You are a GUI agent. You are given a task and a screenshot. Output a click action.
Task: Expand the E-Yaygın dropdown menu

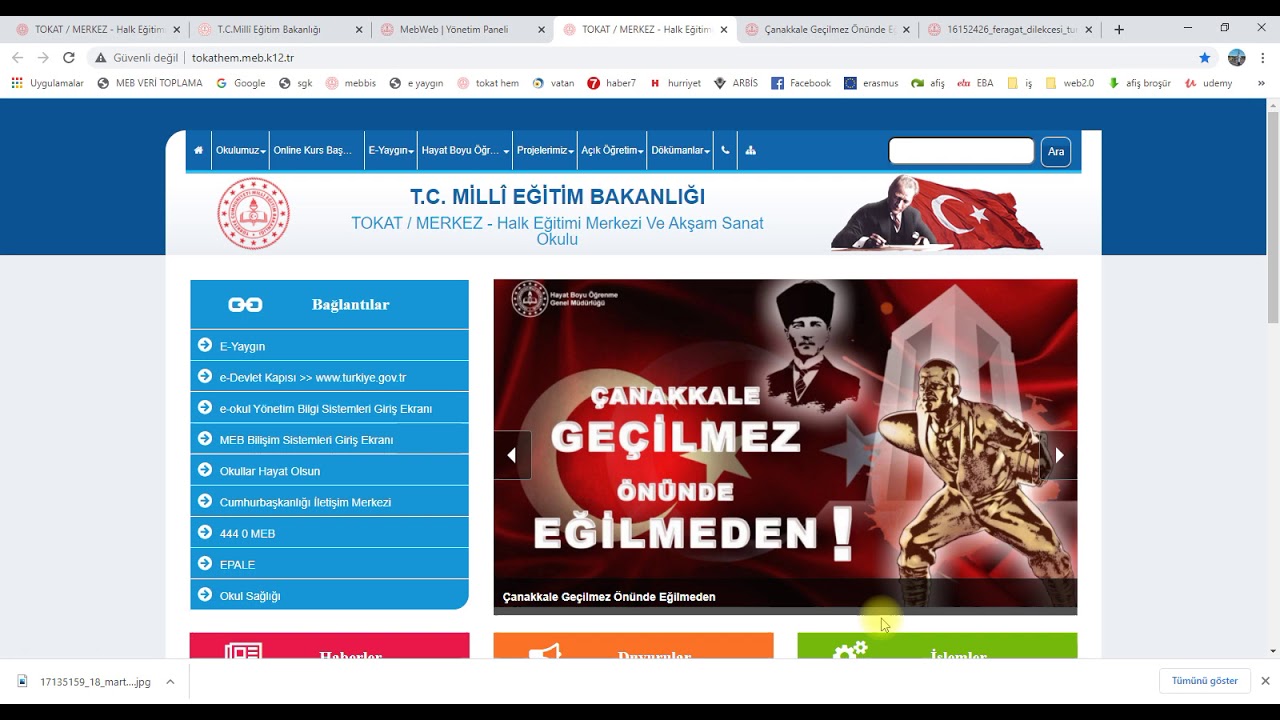click(391, 150)
